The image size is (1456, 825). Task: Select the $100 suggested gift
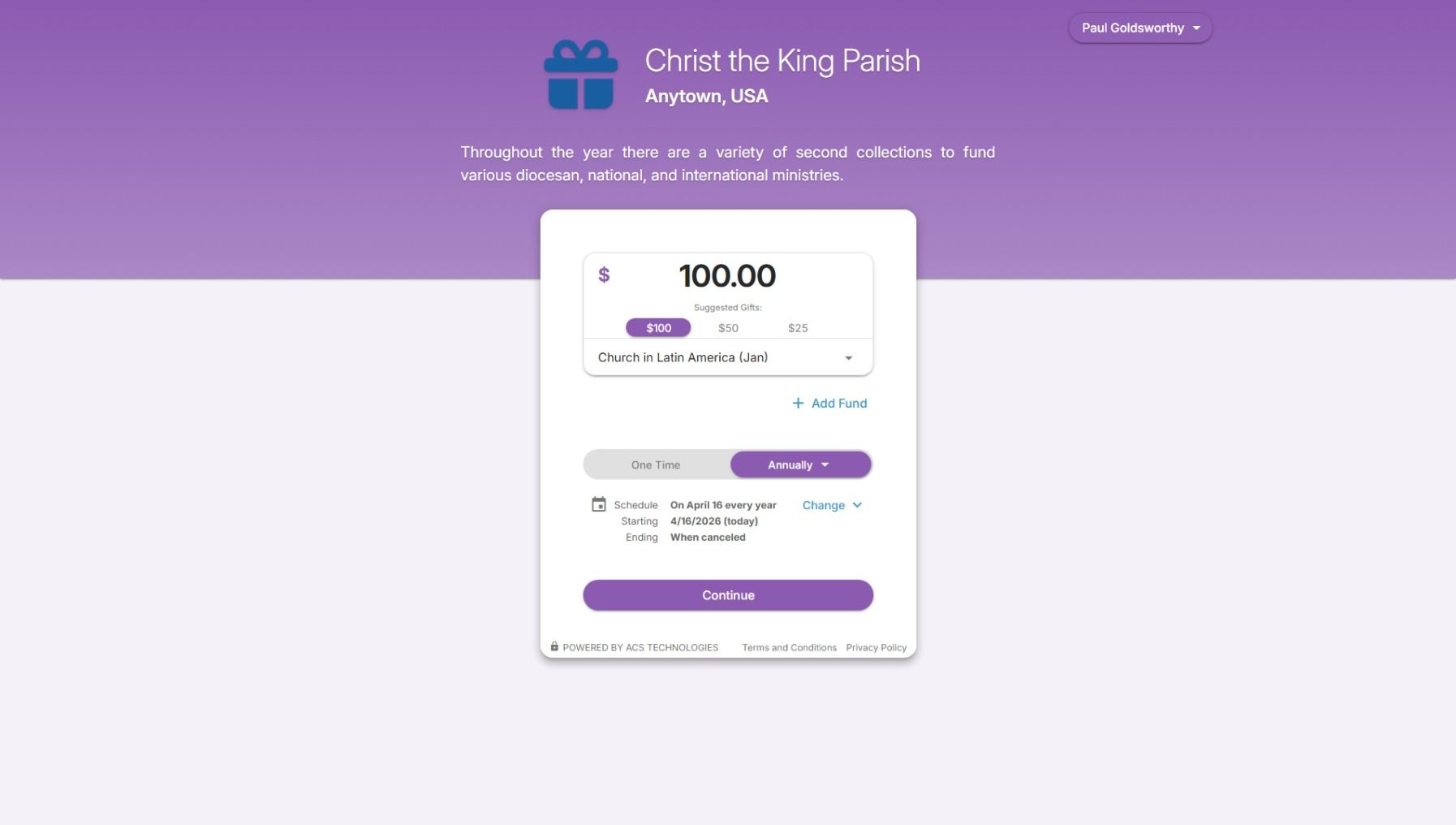click(658, 328)
